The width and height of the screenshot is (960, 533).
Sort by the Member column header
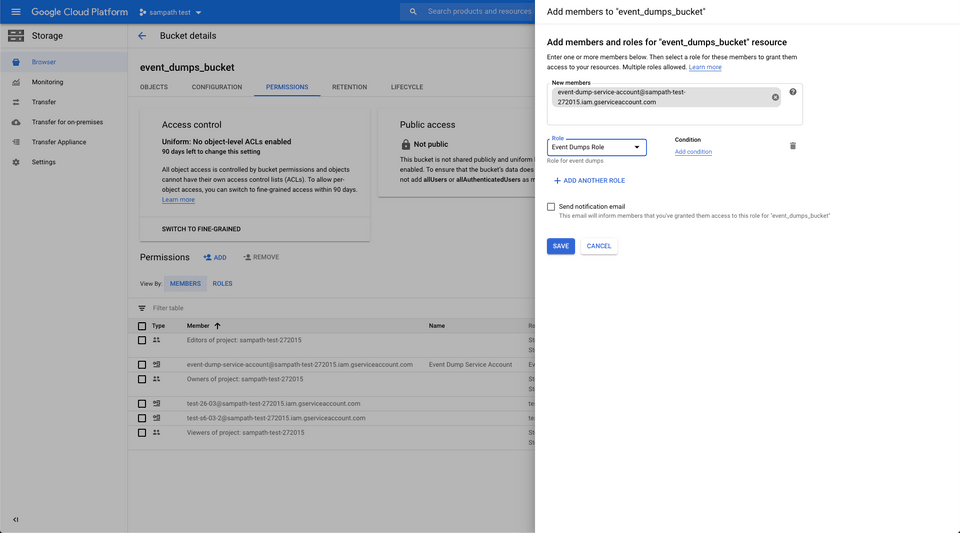tap(203, 326)
